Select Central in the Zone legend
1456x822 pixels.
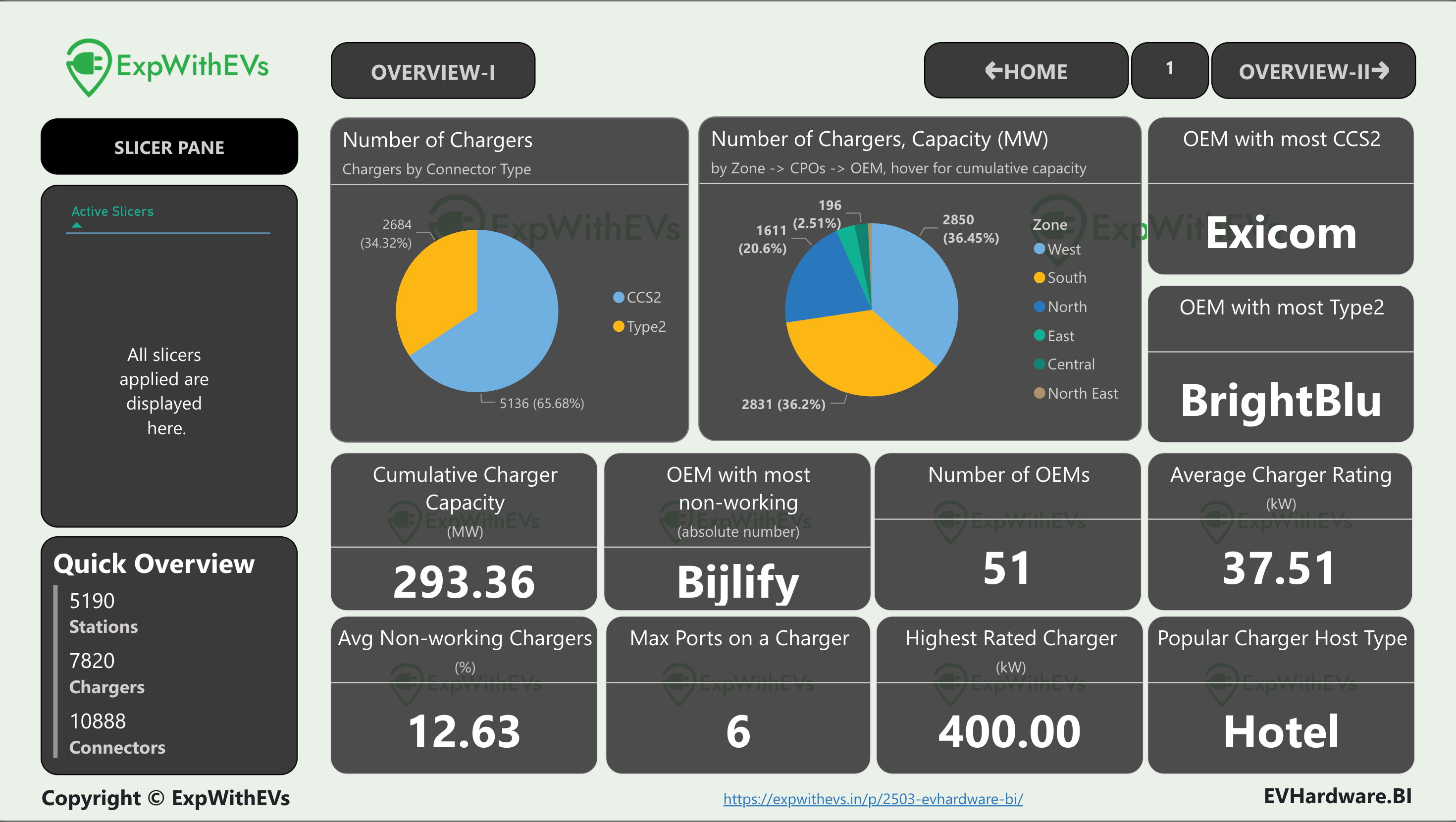point(1064,363)
